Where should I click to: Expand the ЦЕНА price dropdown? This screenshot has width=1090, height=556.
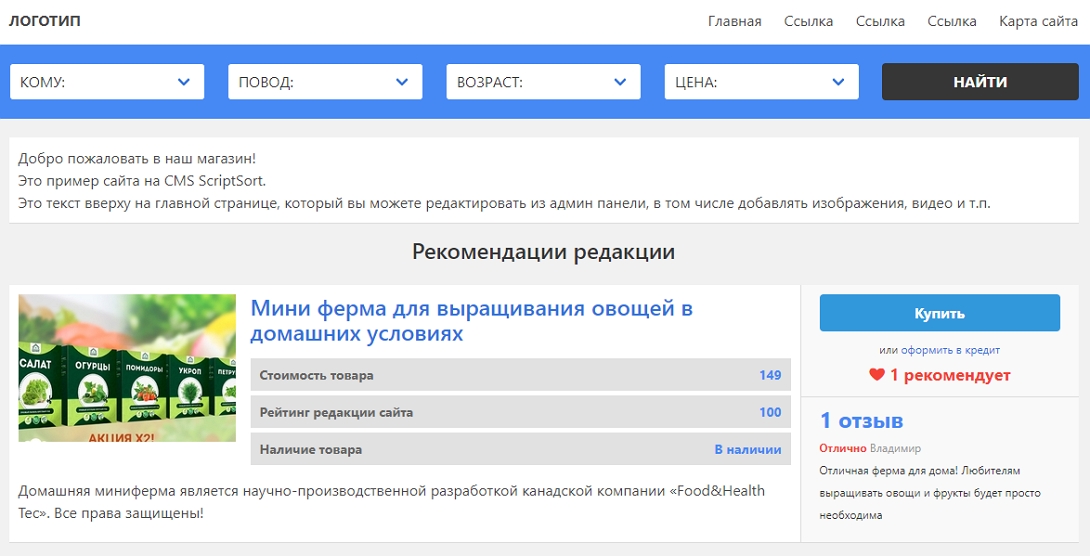(761, 82)
